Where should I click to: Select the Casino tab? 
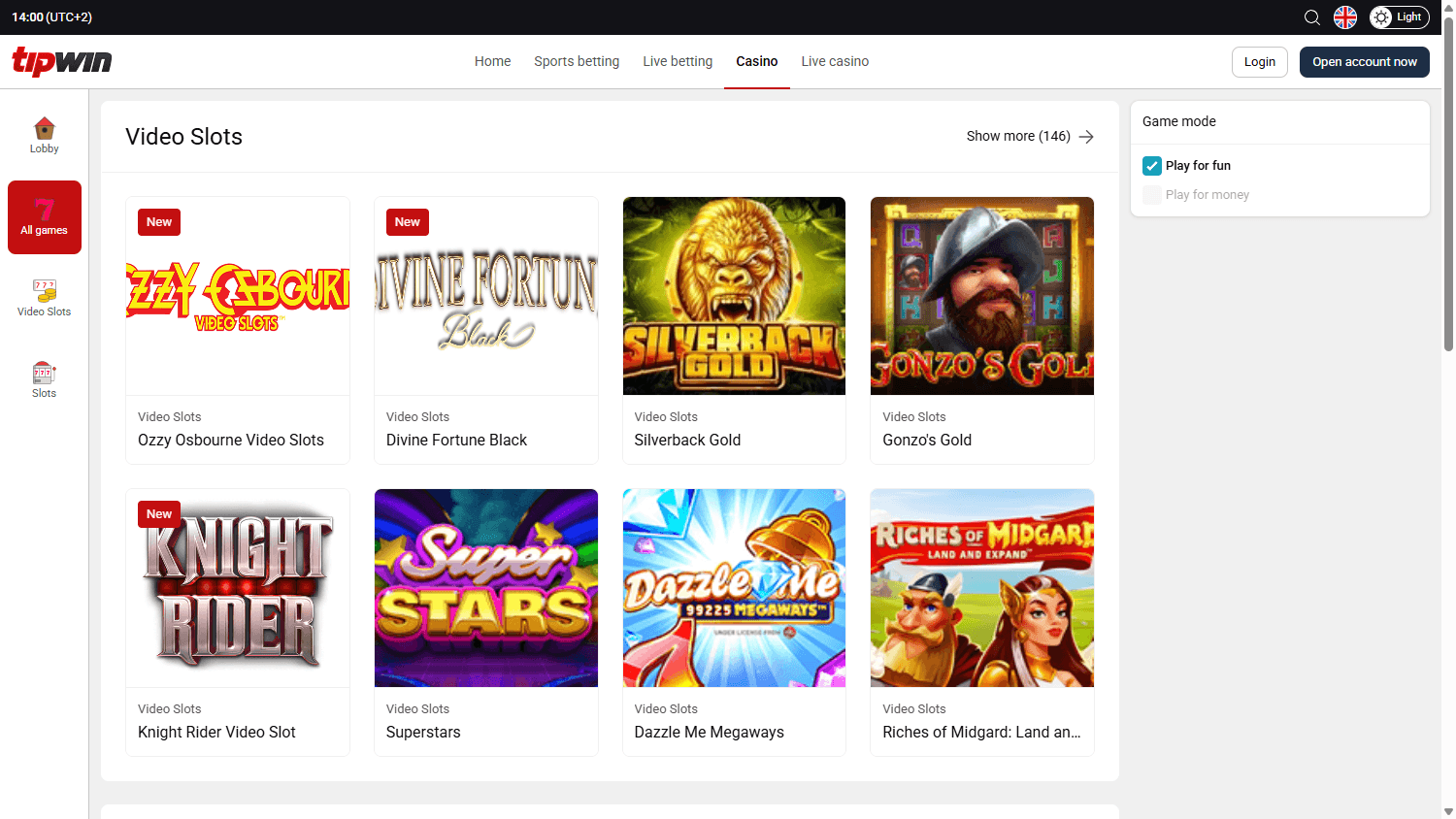pyautogui.click(x=757, y=61)
